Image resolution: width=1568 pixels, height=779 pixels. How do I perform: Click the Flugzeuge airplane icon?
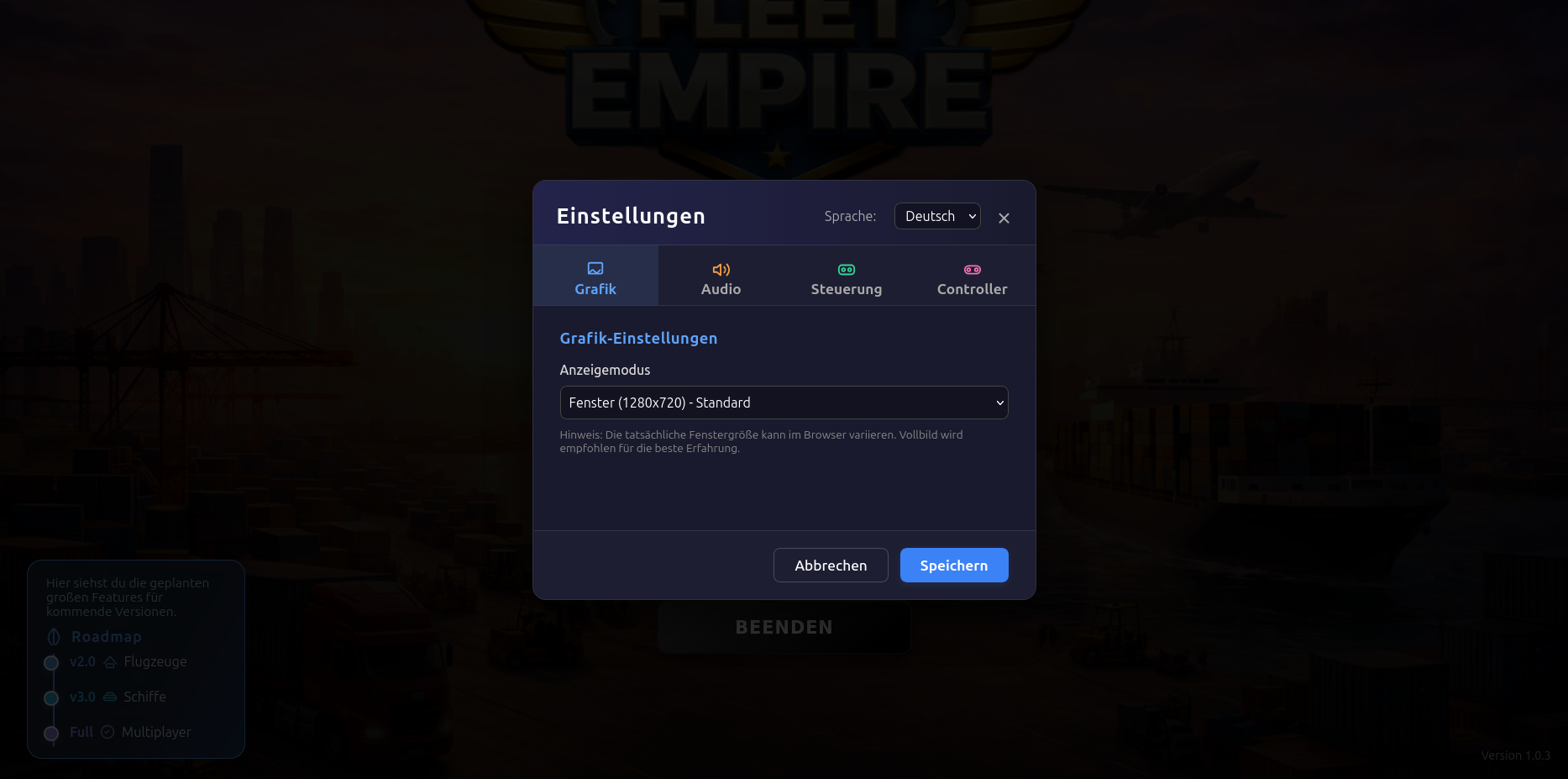pyautogui.click(x=110, y=662)
